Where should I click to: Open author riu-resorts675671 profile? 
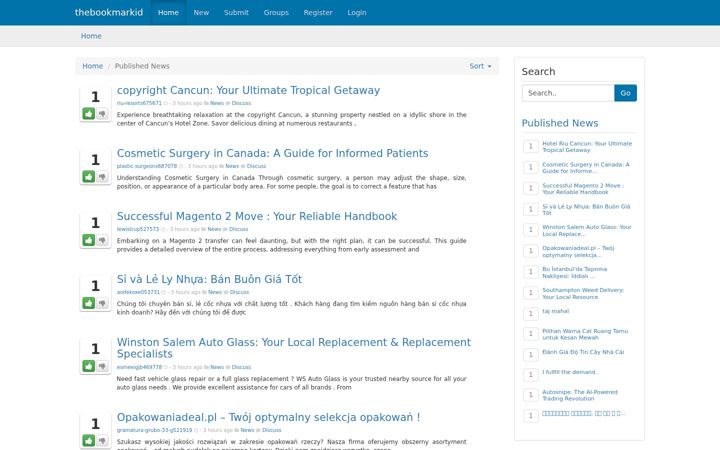[139, 103]
